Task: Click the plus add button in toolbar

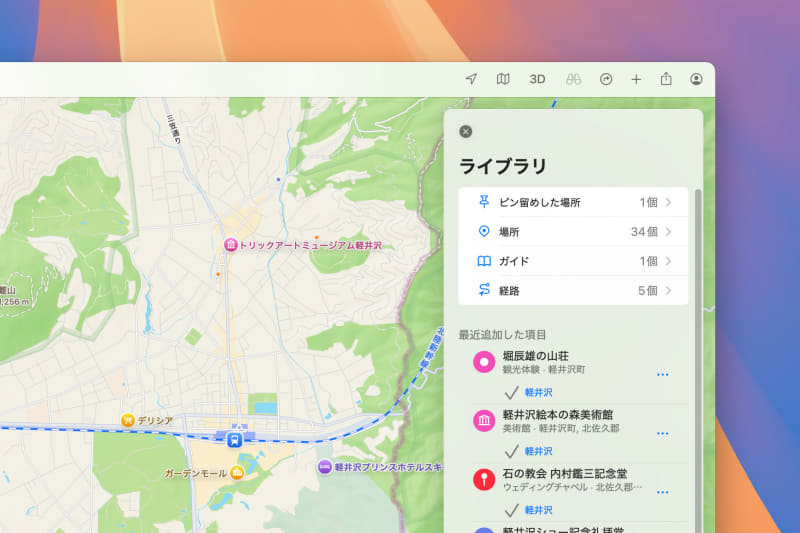Action: click(636, 79)
